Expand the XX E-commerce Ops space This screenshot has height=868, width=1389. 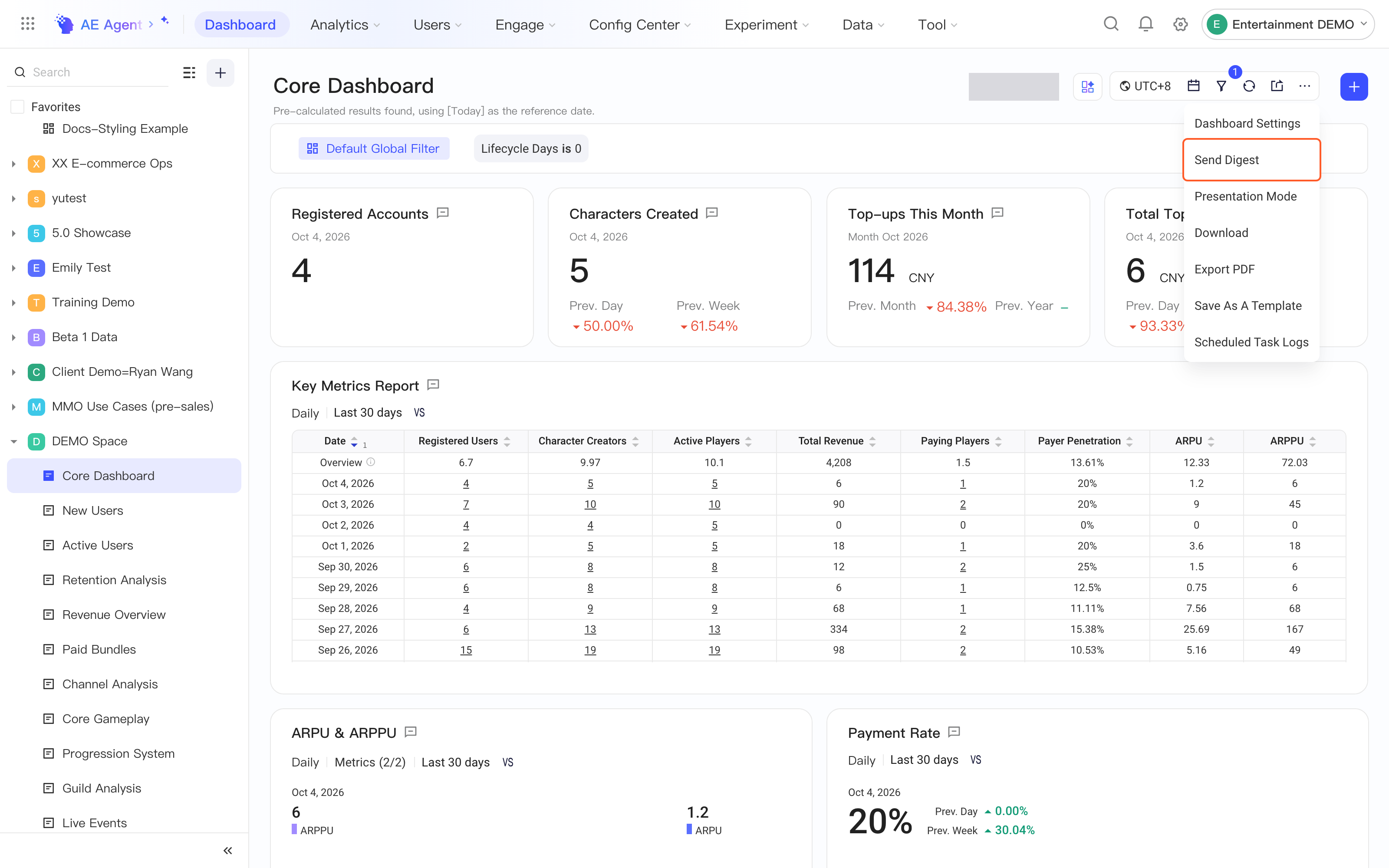13,164
